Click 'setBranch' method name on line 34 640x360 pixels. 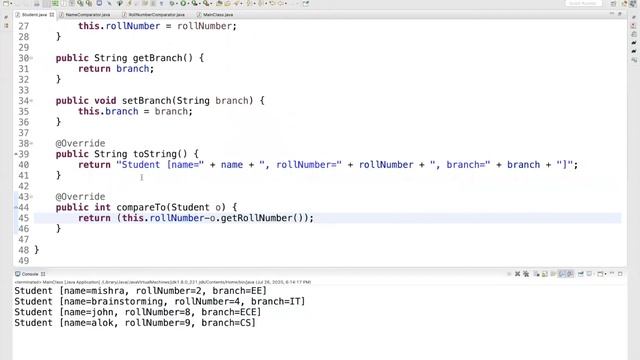pyautogui.click(x=146, y=100)
